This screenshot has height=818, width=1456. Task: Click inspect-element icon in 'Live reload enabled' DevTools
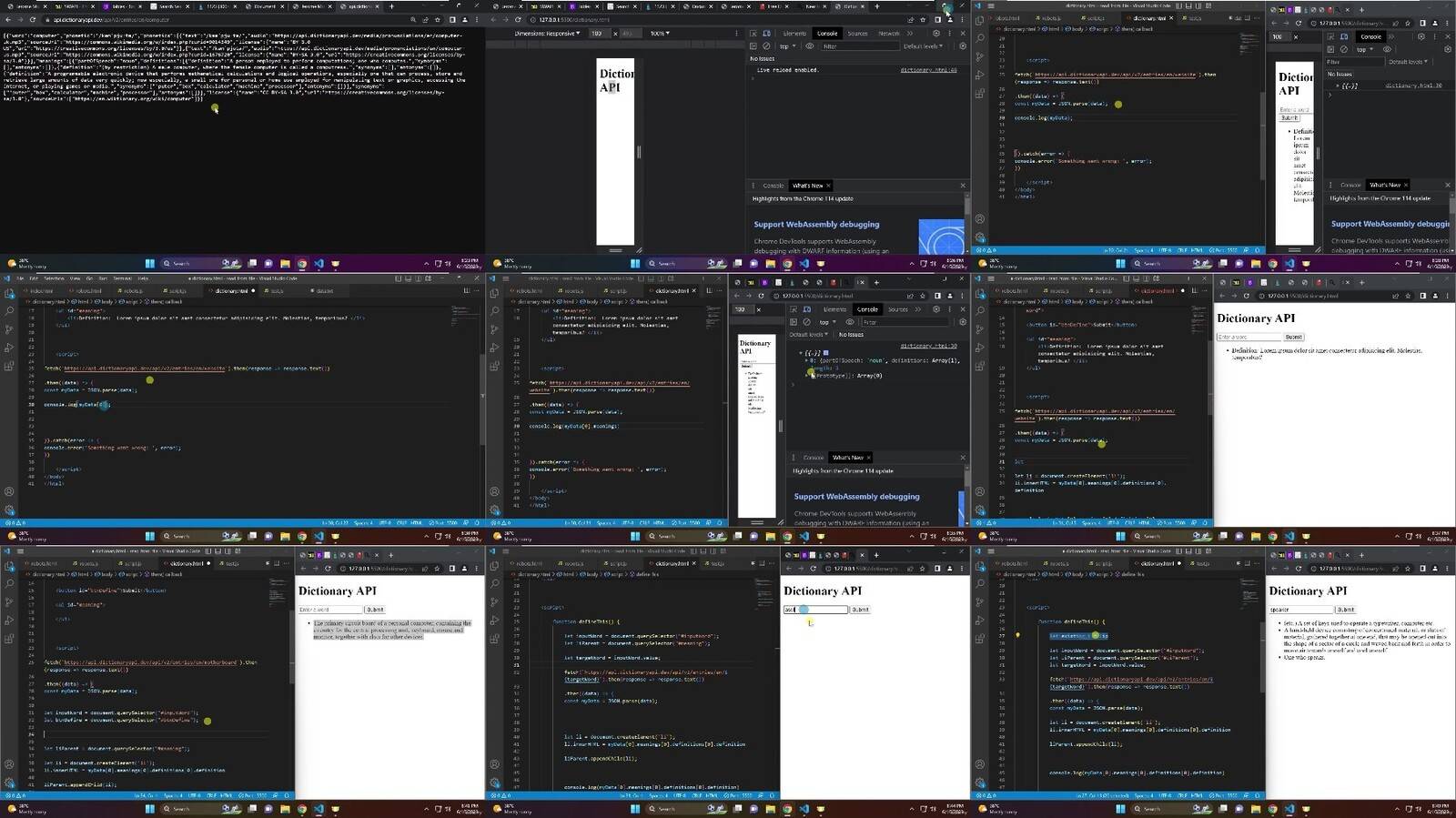coord(753,34)
